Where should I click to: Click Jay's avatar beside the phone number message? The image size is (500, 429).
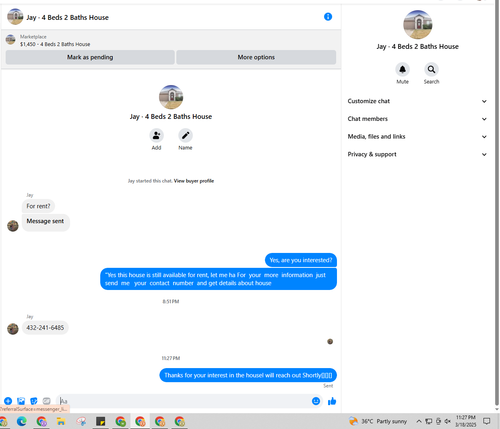point(13,329)
